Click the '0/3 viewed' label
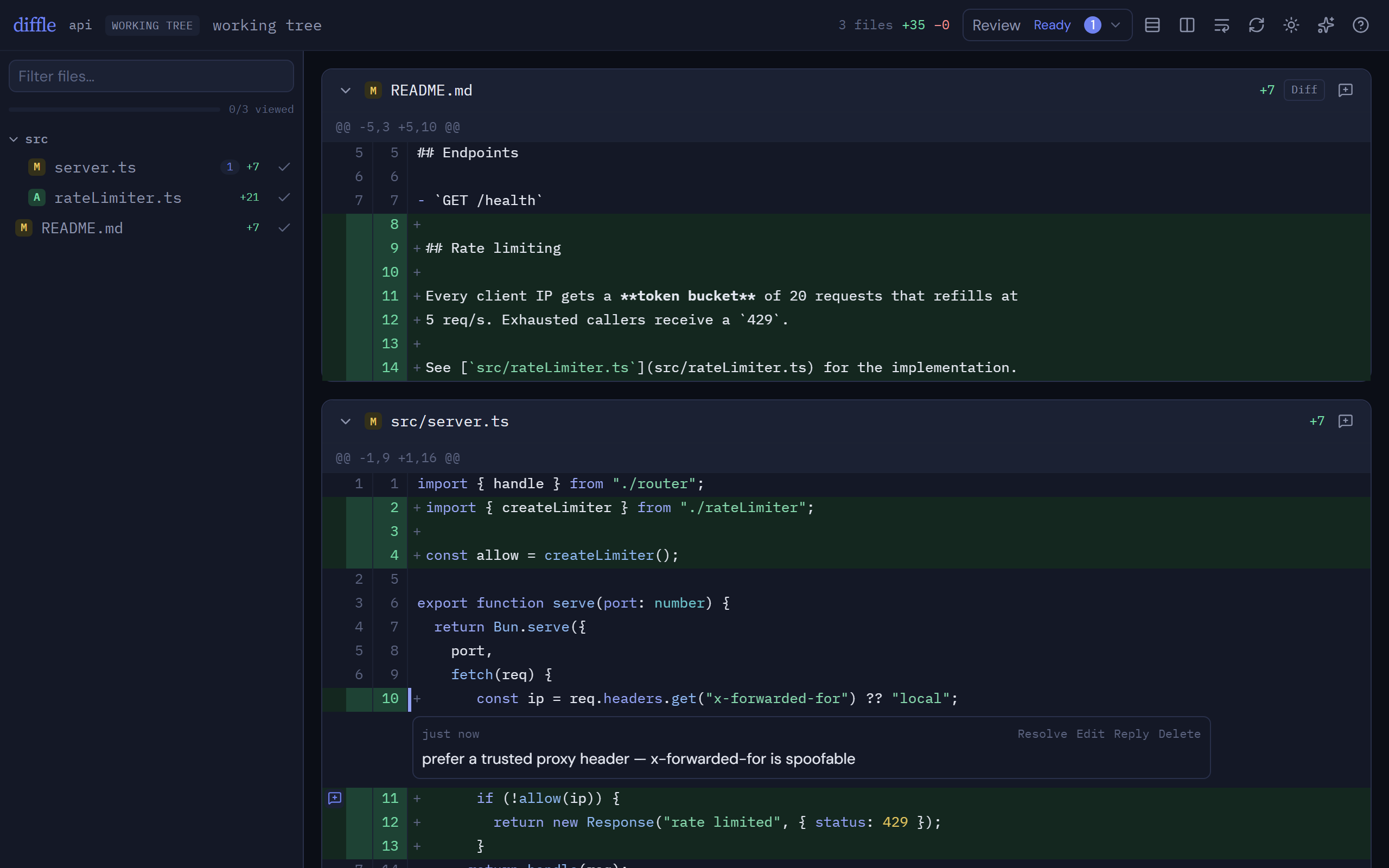The width and height of the screenshot is (1389, 868). point(261,110)
